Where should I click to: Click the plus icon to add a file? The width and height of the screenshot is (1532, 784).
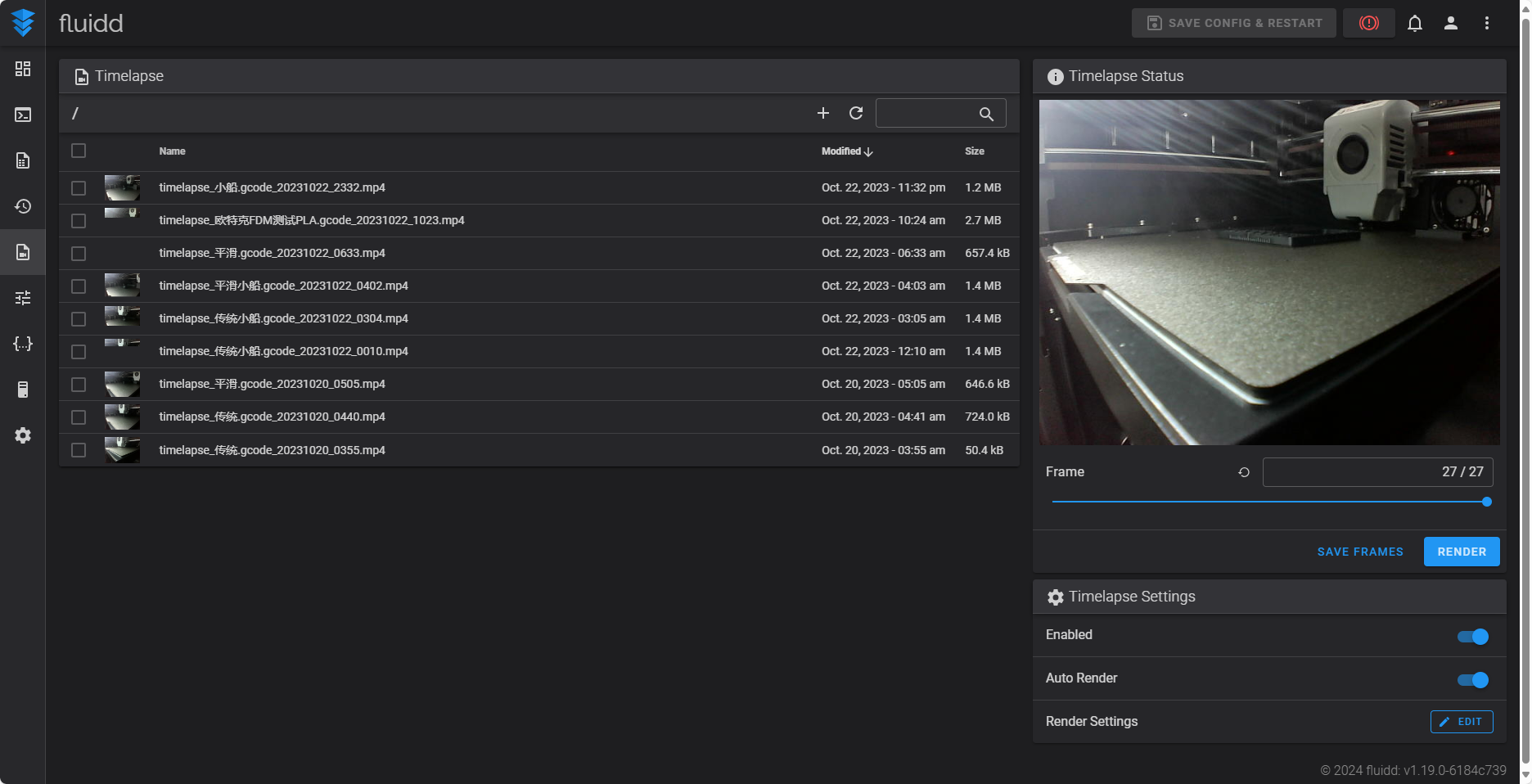(x=823, y=113)
